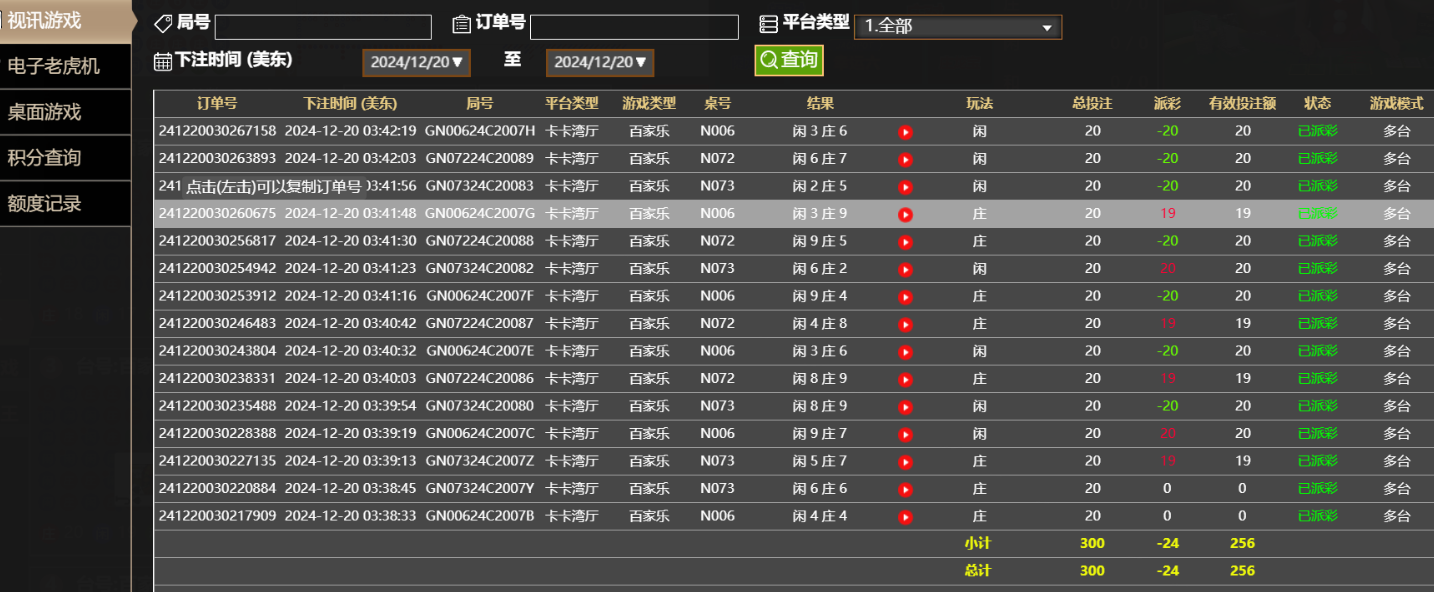Click inside the 局号 input field

(x=322, y=27)
